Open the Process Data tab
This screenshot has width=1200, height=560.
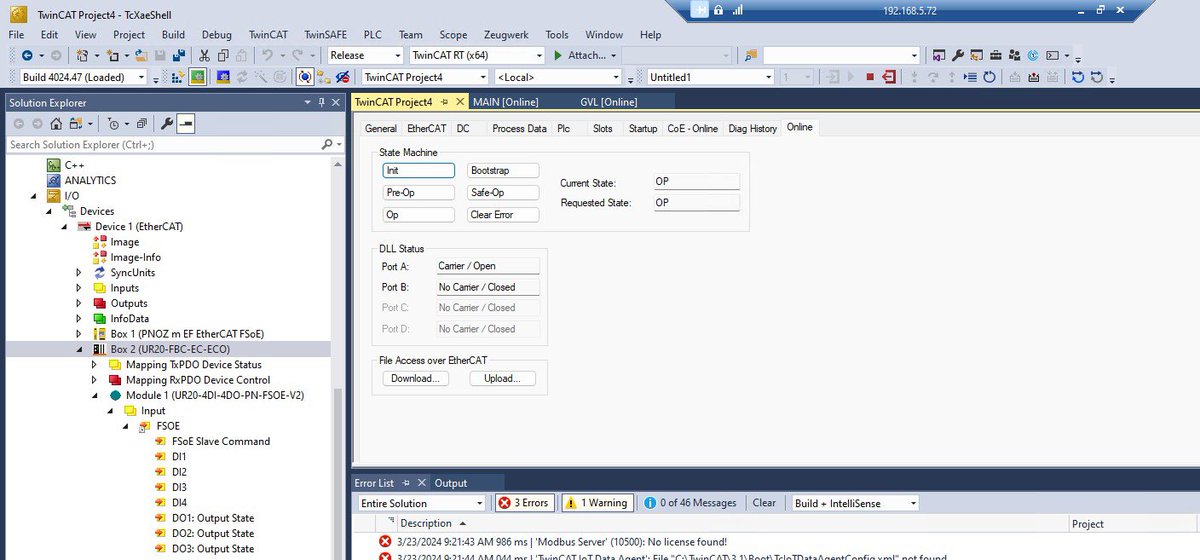(x=519, y=128)
